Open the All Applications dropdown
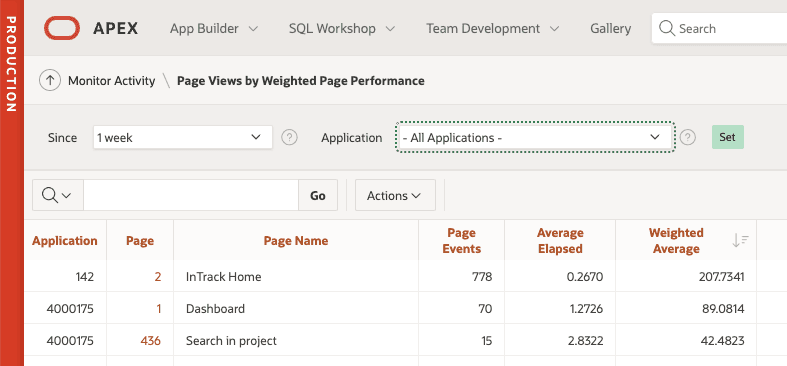 click(x=535, y=137)
